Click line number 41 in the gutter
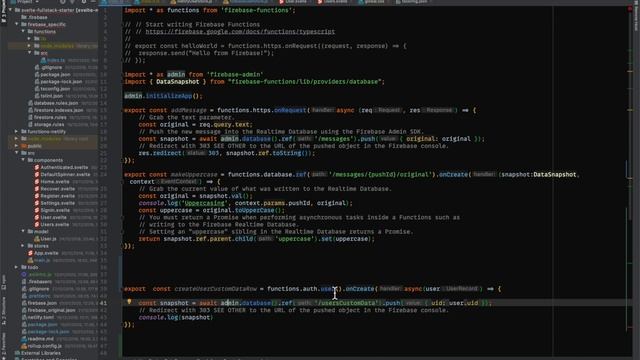Viewport: 640px width, 360px height. (x=103, y=303)
